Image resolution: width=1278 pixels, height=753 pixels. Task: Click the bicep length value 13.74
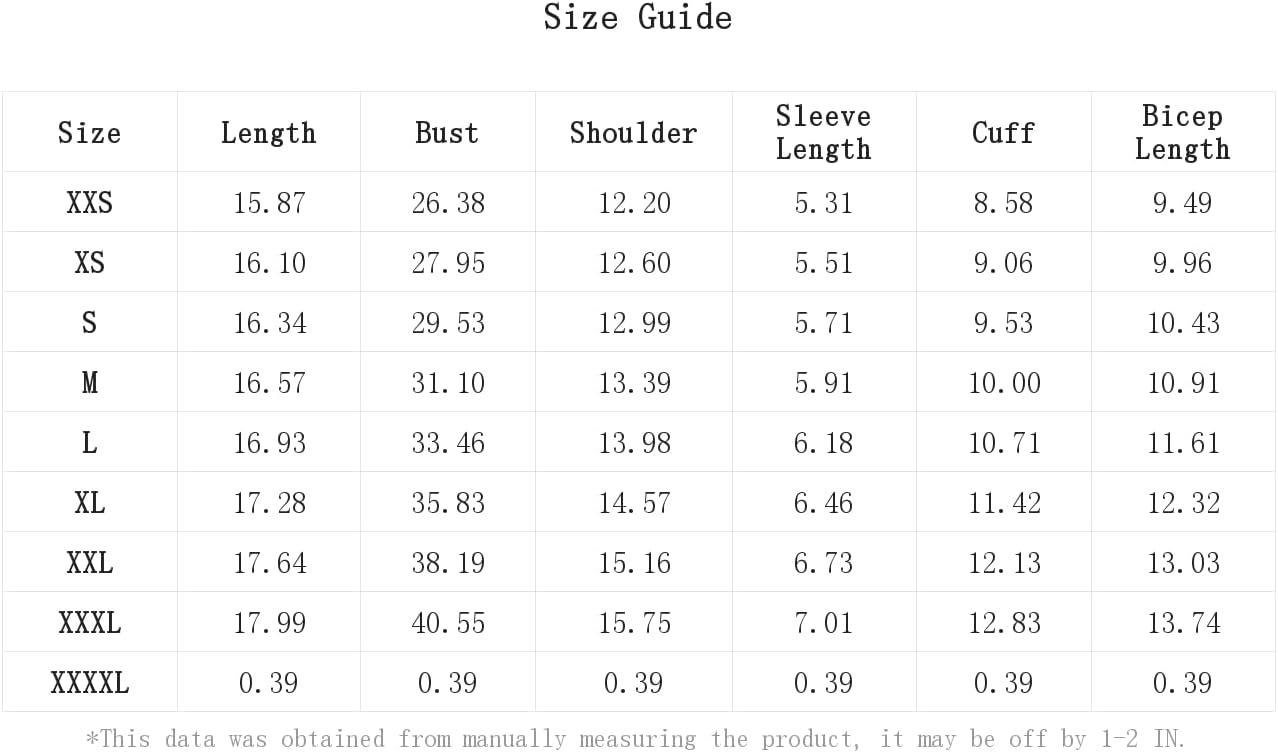(1183, 623)
